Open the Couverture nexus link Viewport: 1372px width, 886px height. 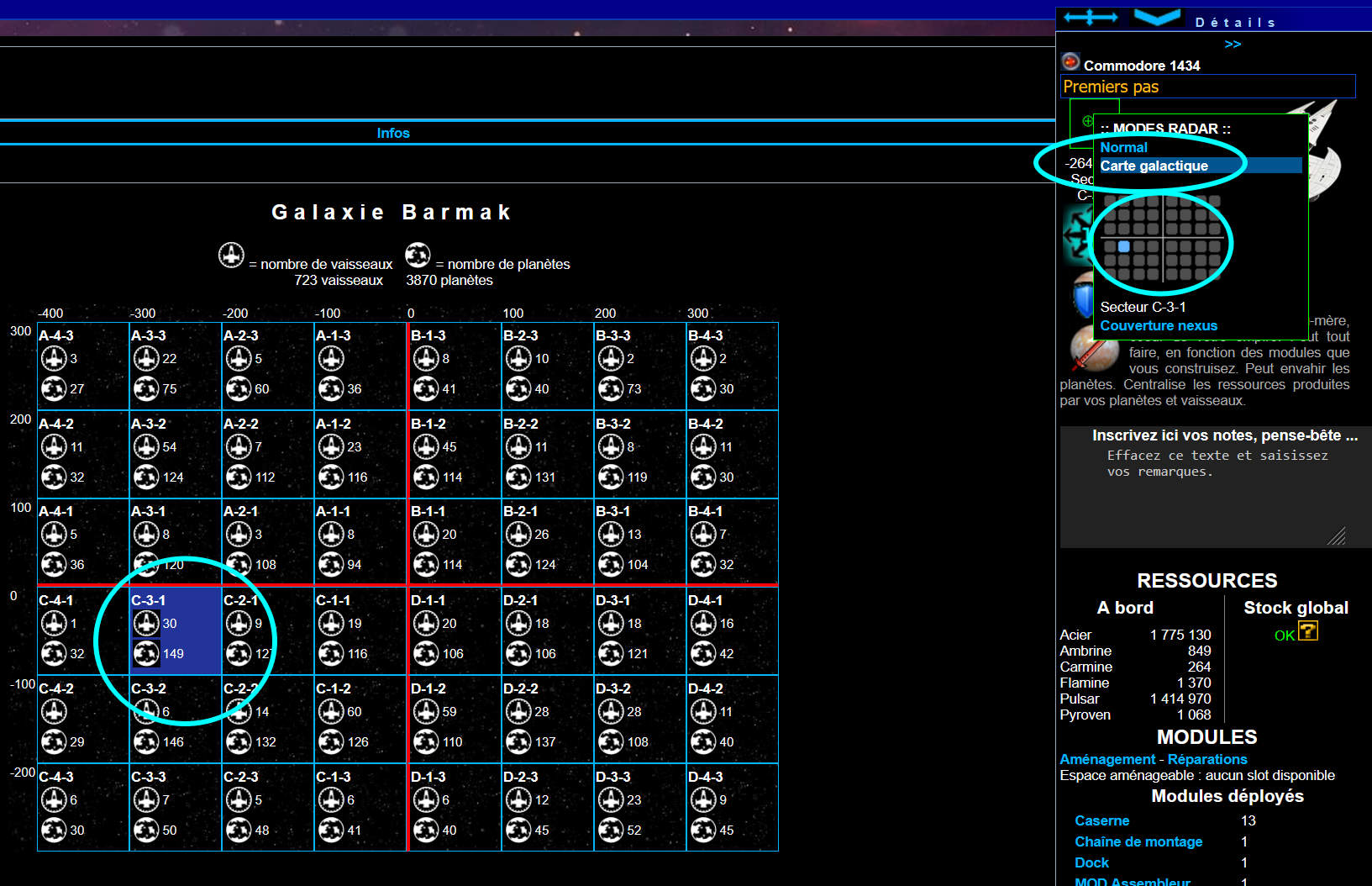(1158, 325)
